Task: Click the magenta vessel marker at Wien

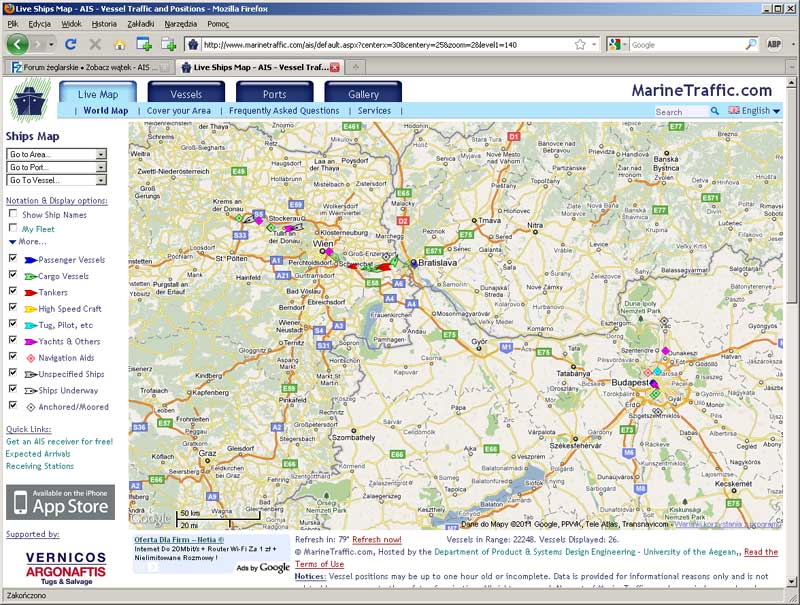Action: coord(329,251)
